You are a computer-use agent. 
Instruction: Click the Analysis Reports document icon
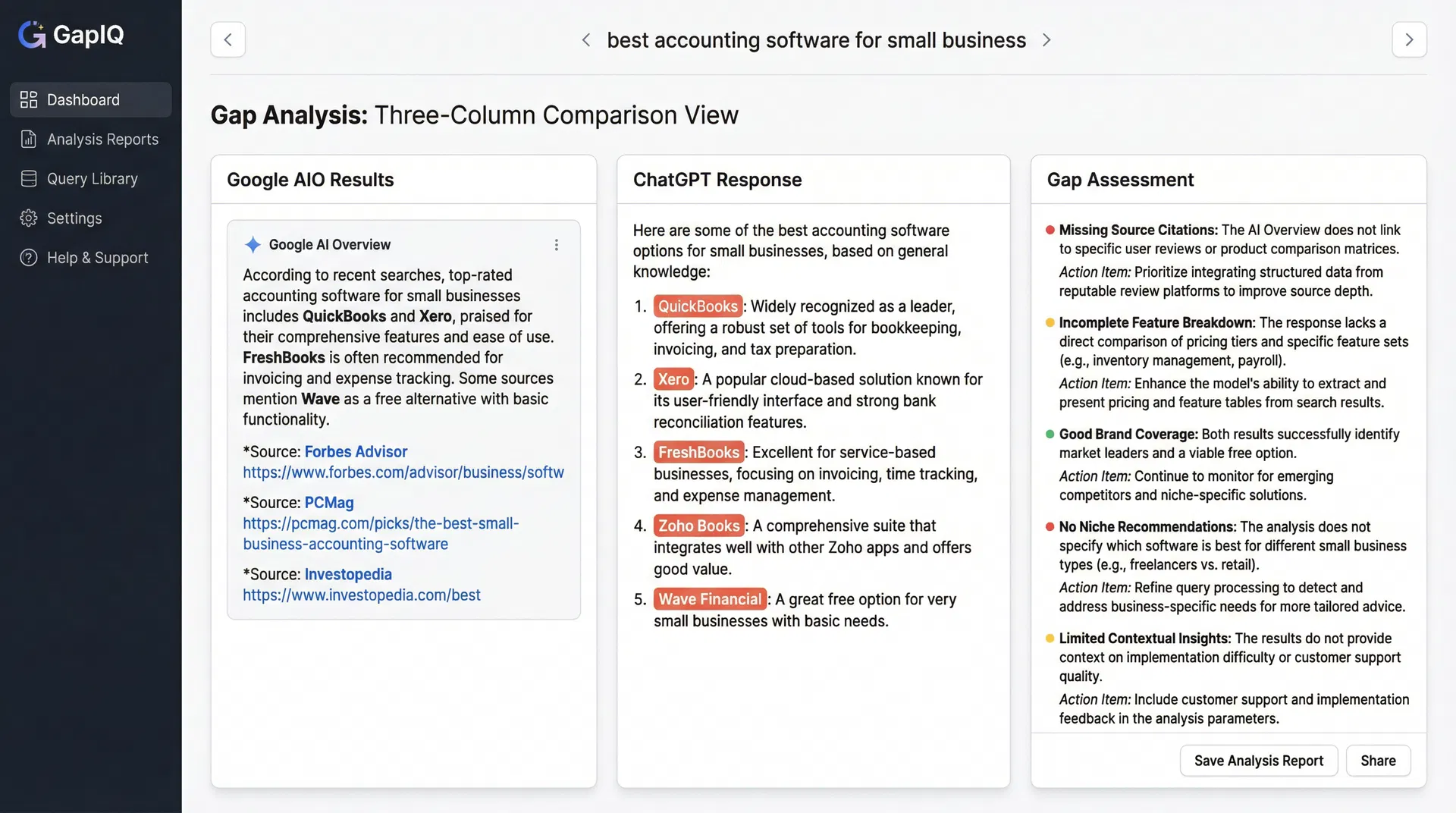29,139
